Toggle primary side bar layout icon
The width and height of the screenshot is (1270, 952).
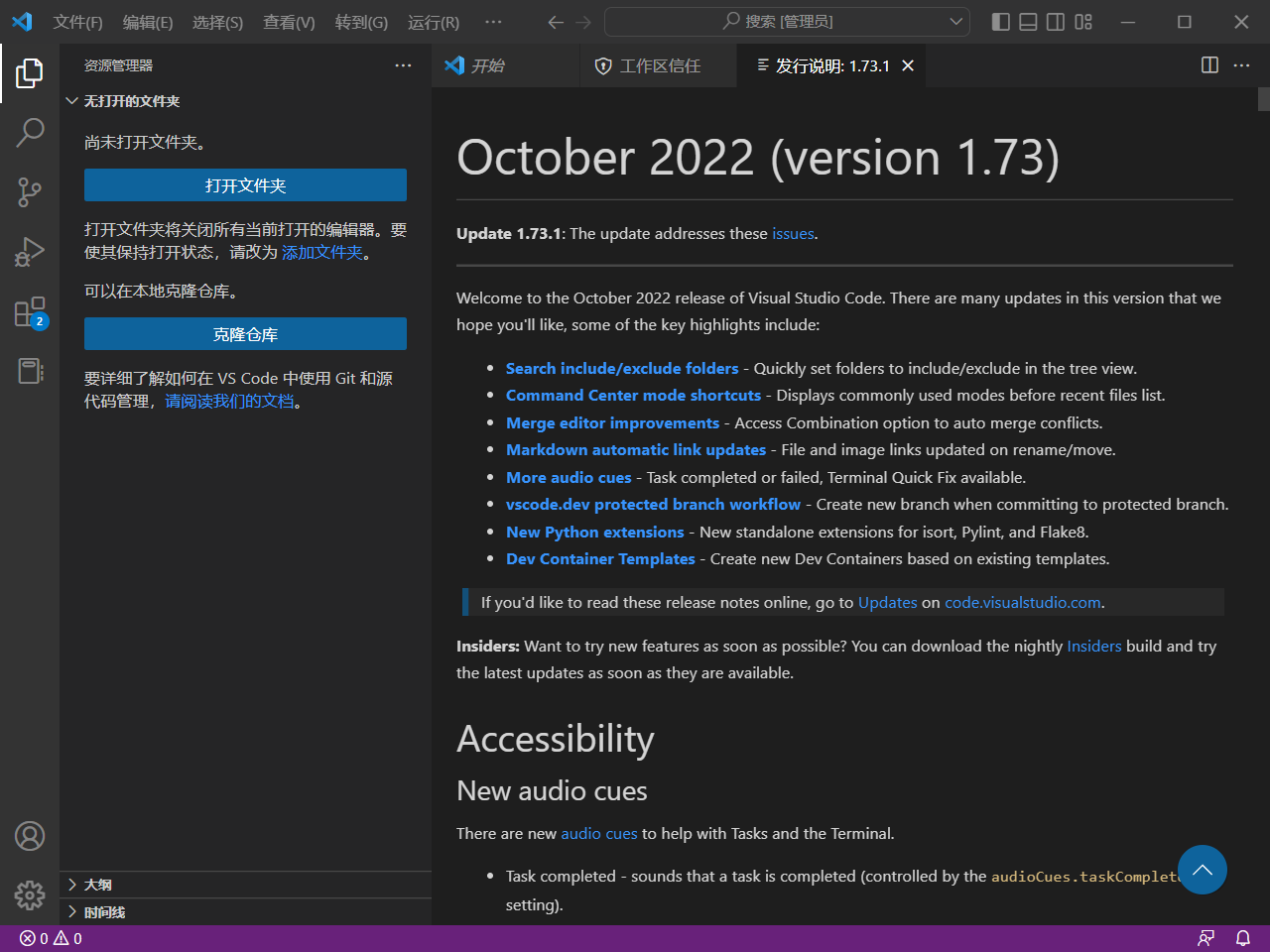pyautogui.click(x=1001, y=22)
